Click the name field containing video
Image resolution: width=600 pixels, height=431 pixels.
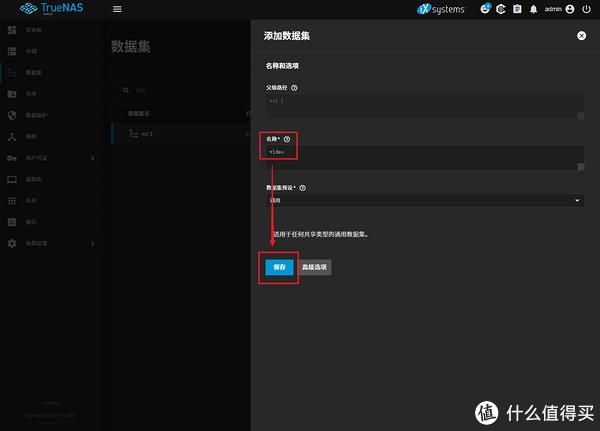point(425,157)
